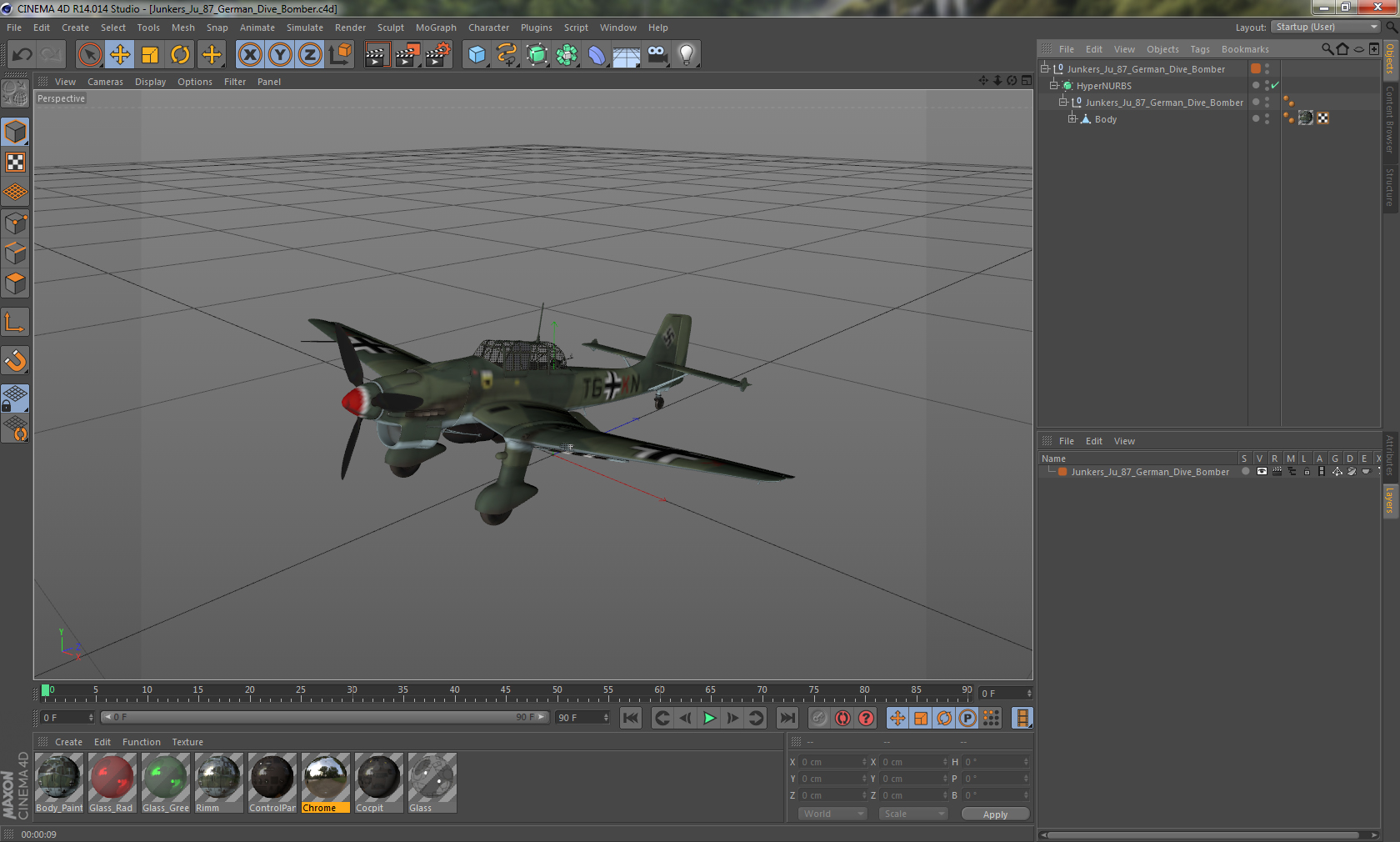This screenshot has width=1400, height=842.
Task: Open the Simulate menu
Action: click(x=305, y=28)
